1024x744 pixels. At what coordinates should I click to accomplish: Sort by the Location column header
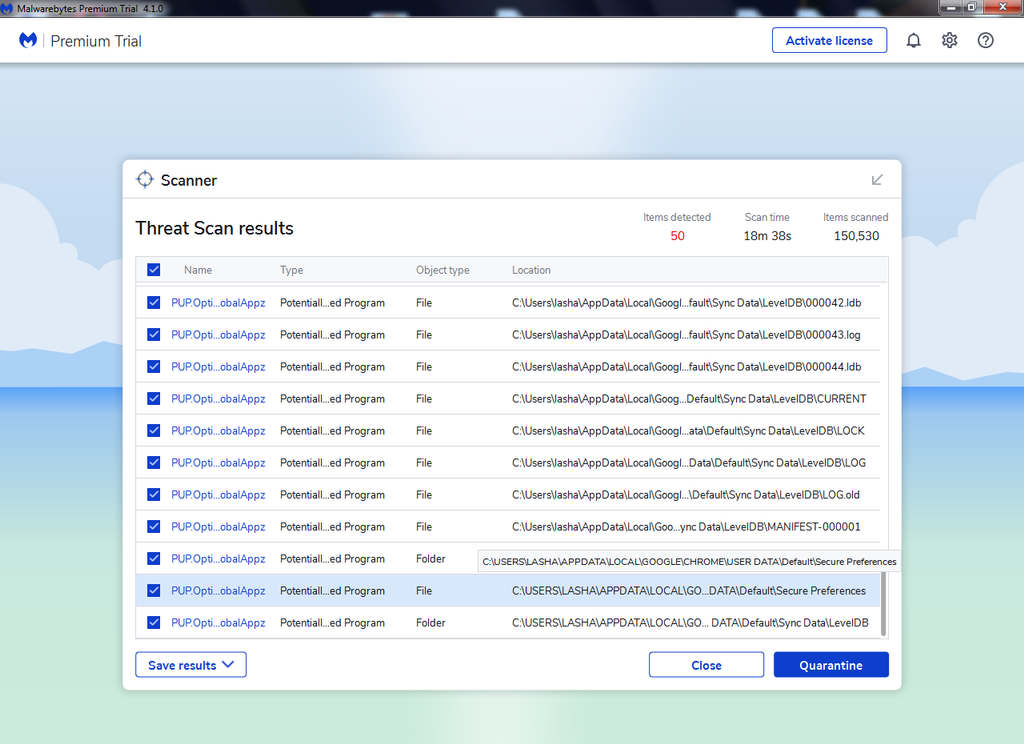click(x=531, y=270)
